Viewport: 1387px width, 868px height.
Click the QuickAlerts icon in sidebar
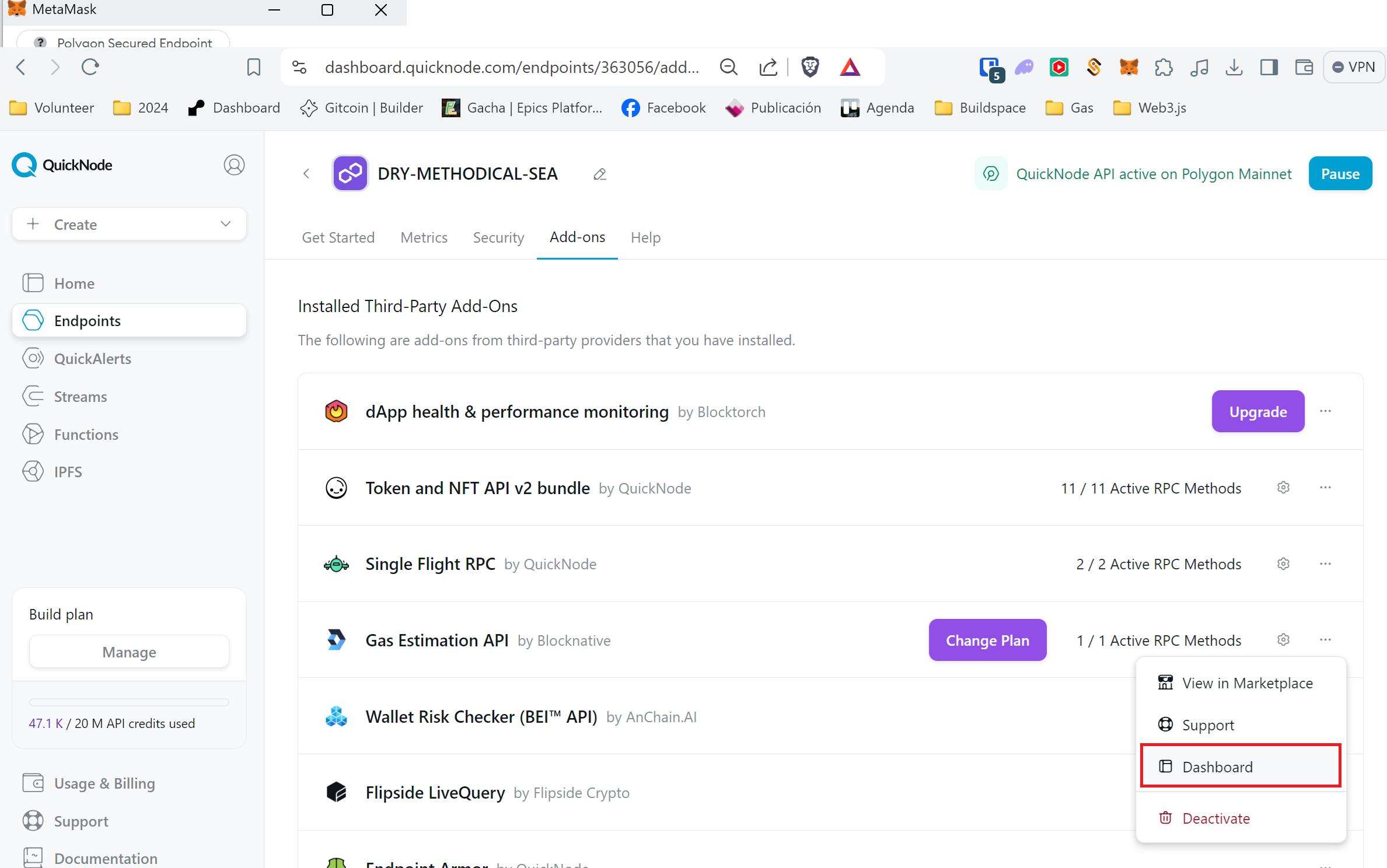click(33, 357)
